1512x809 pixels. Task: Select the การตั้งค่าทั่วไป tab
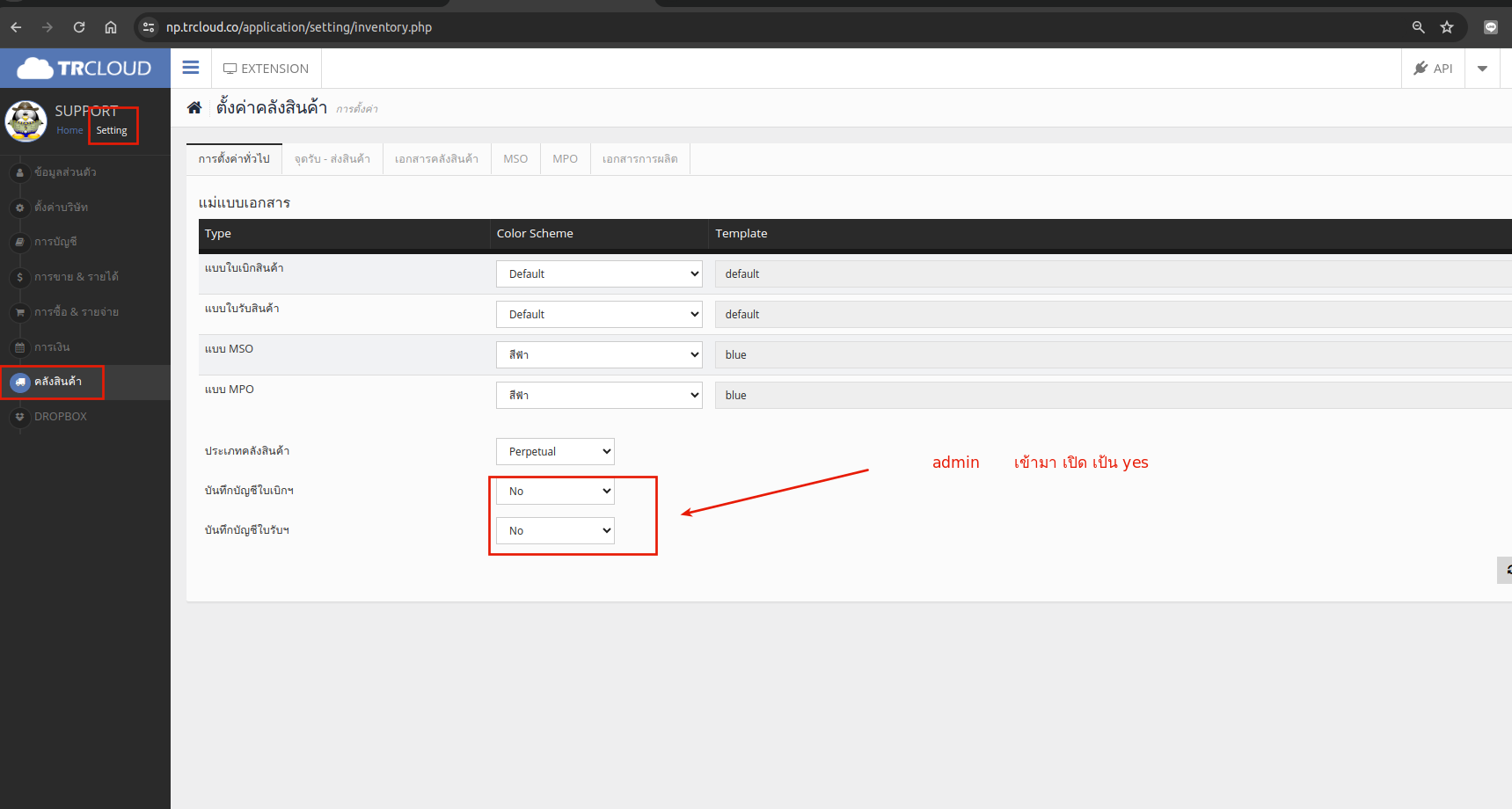234,159
